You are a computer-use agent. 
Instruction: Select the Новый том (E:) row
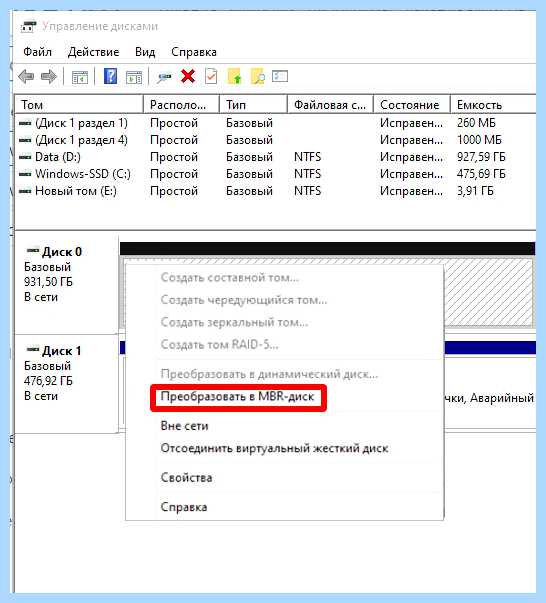tap(275, 191)
